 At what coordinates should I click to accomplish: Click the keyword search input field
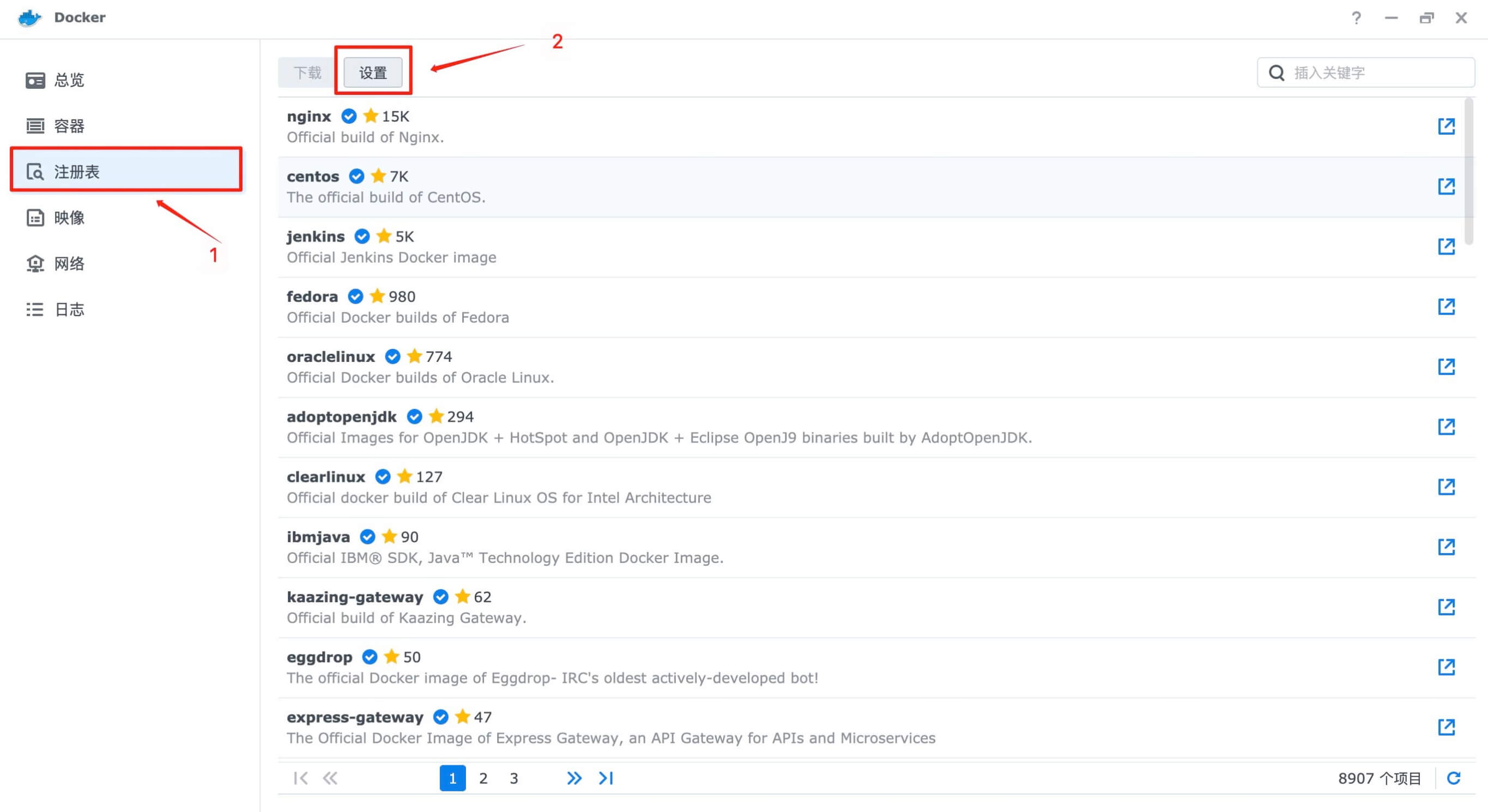[1366, 73]
